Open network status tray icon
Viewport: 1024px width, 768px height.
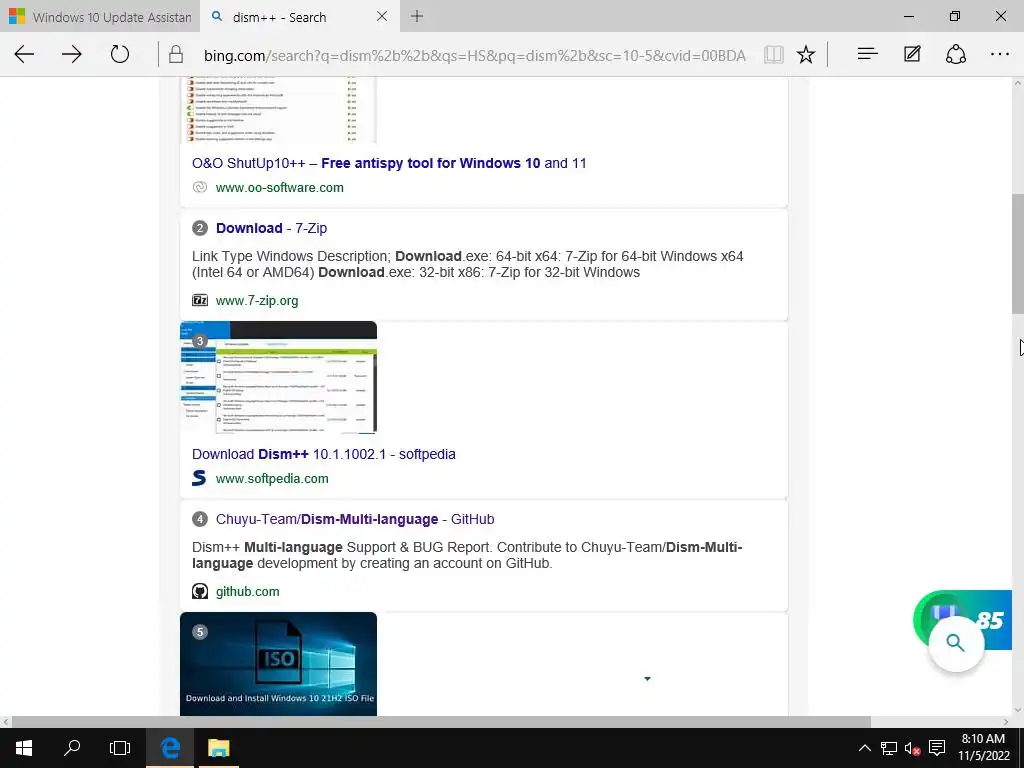[888, 748]
